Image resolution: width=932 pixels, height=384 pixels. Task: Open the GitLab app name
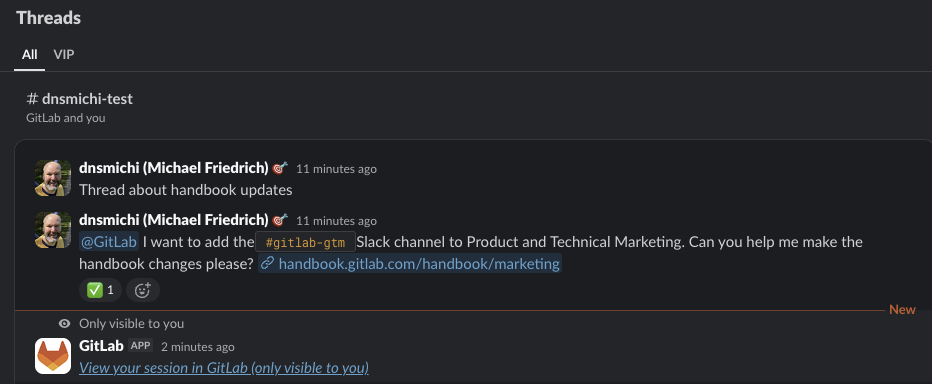[x=101, y=345]
